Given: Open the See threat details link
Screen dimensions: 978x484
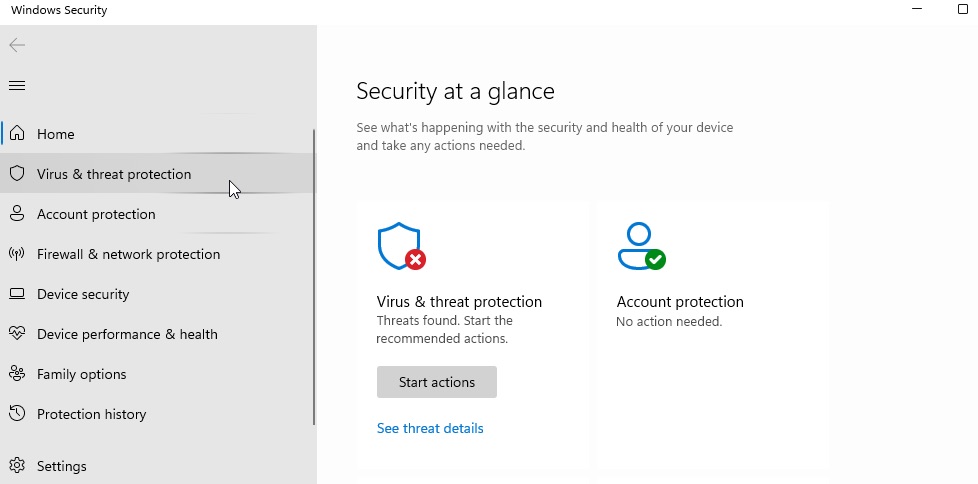Looking at the screenshot, I should pos(430,428).
